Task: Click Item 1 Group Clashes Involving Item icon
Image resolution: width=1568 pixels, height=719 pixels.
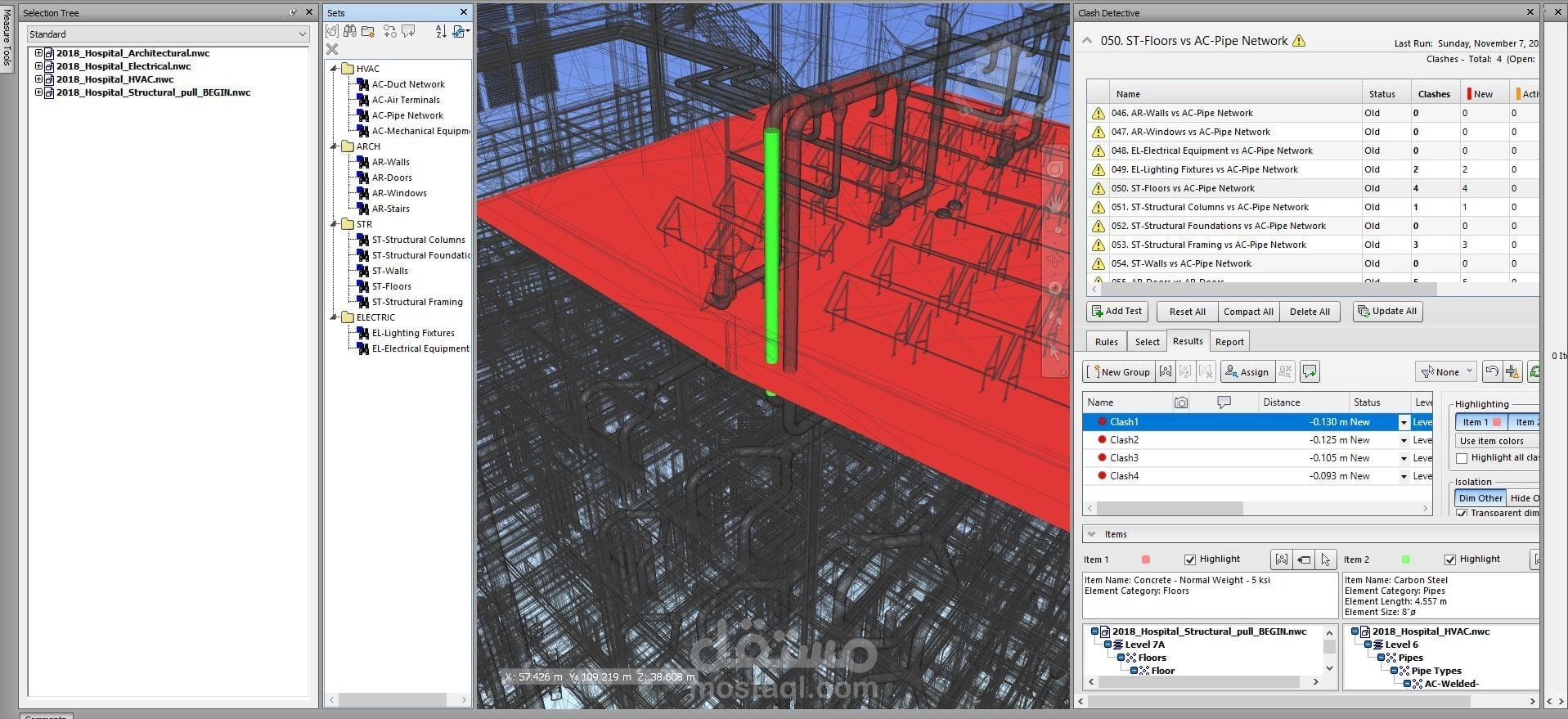Action: [x=1281, y=559]
